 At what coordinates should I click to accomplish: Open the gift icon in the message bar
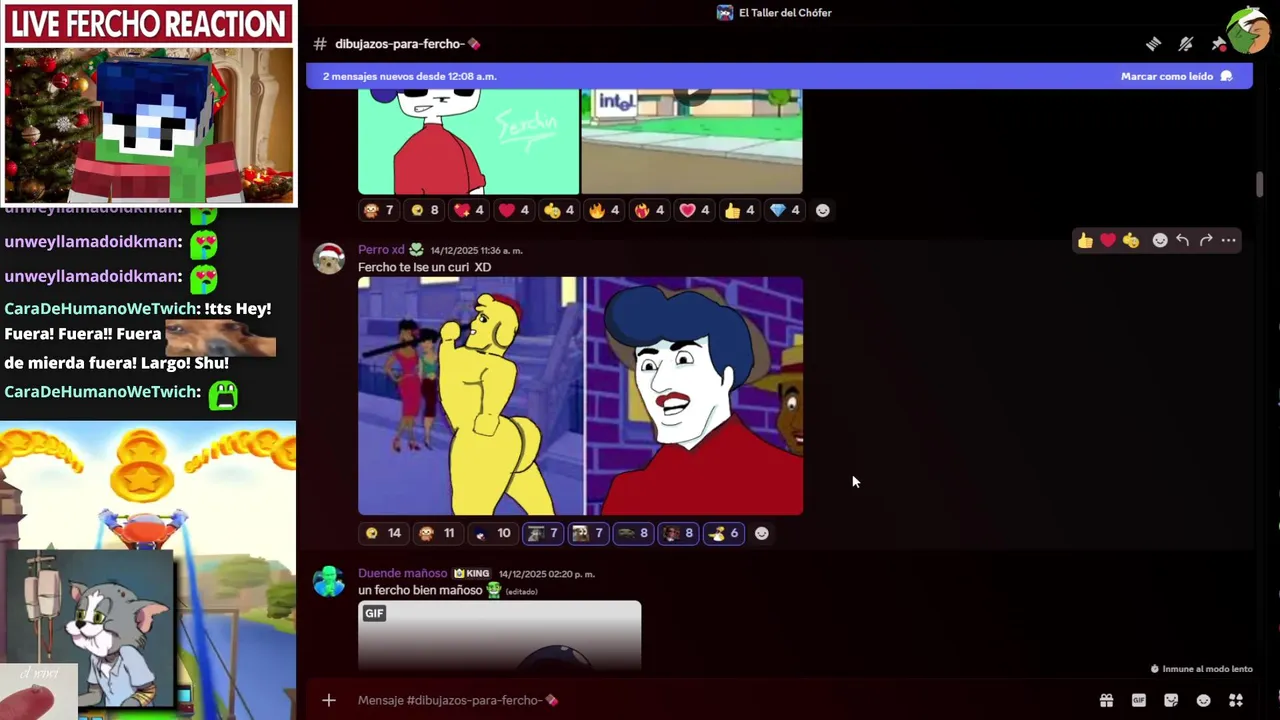[1106, 700]
